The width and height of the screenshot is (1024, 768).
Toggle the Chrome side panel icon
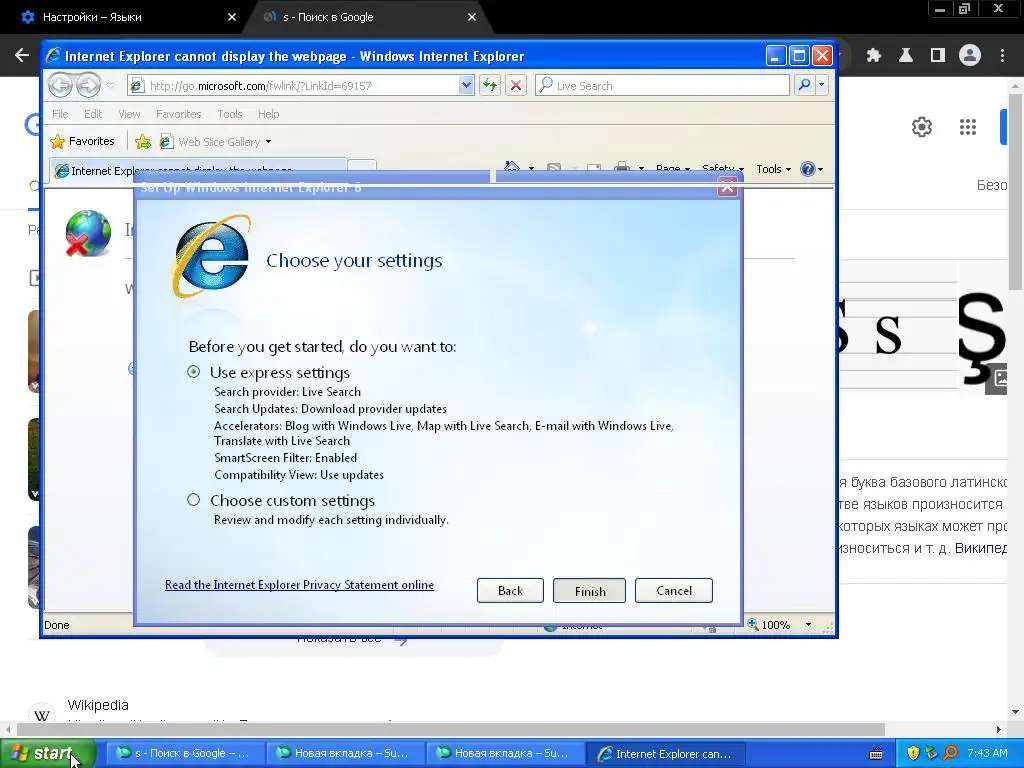pos(938,56)
